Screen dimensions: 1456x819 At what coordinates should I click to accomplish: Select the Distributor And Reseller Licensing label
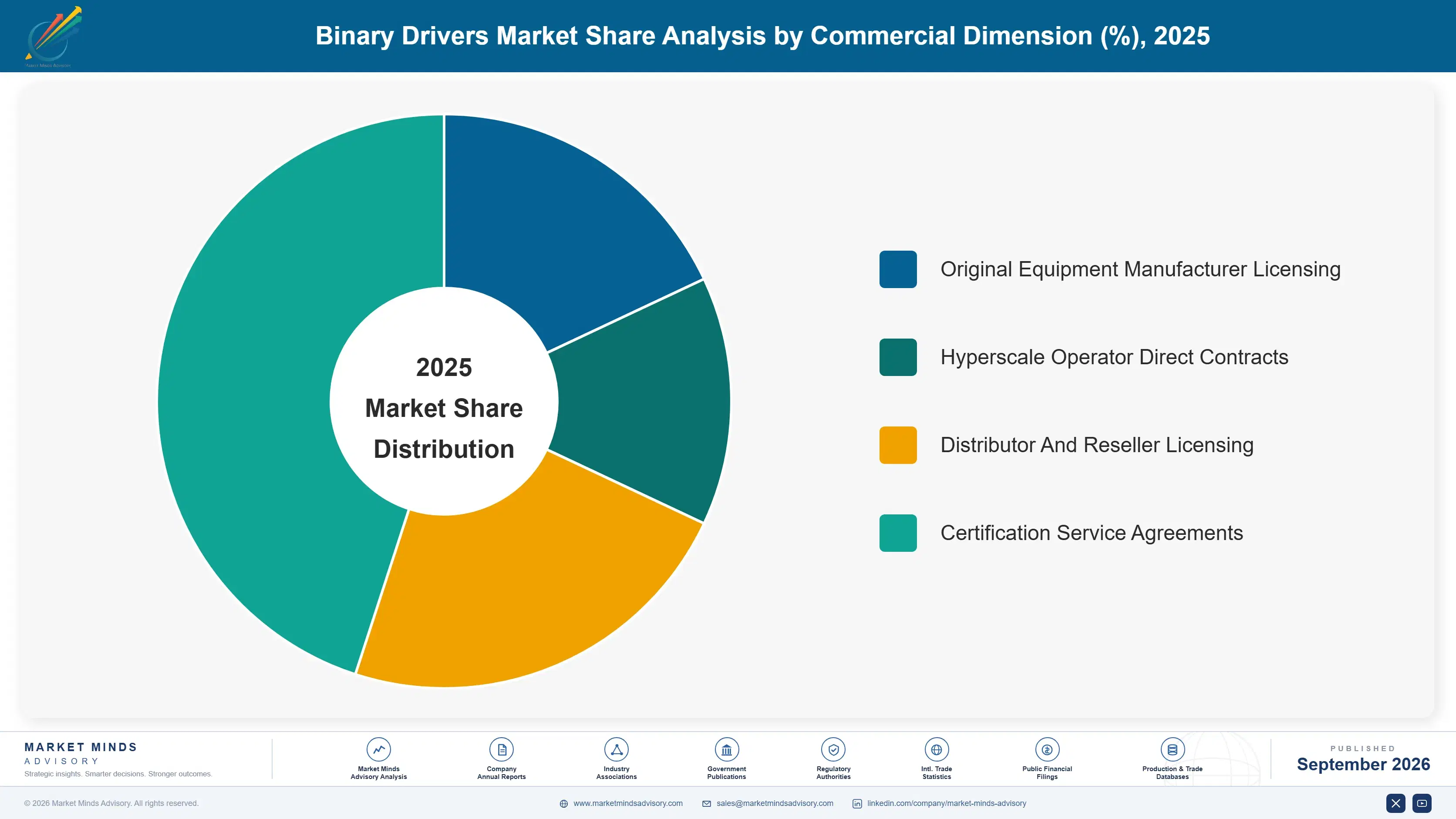(x=1096, y=445)
